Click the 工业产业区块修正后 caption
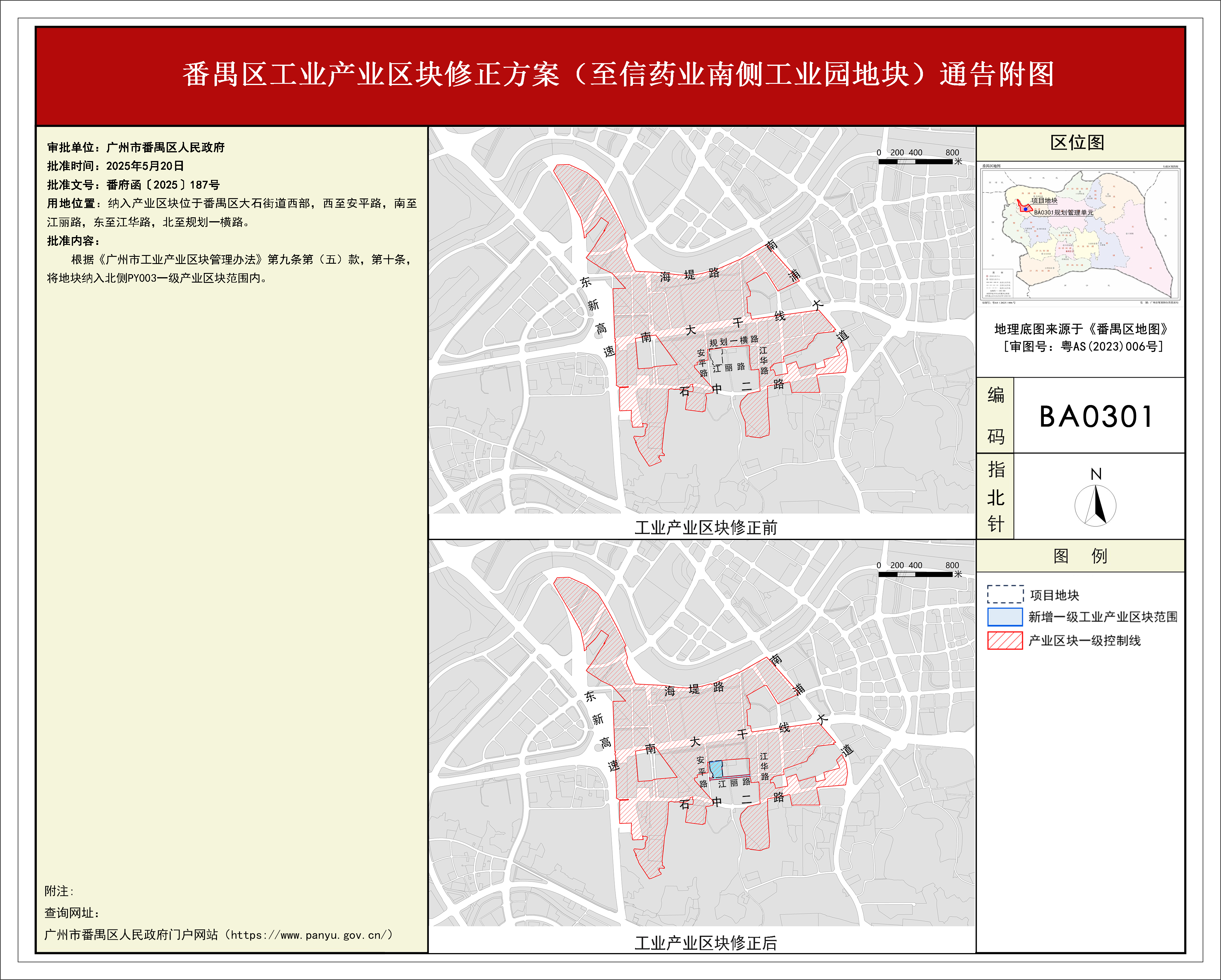The image size is (1221, 980). coord(706,943)
